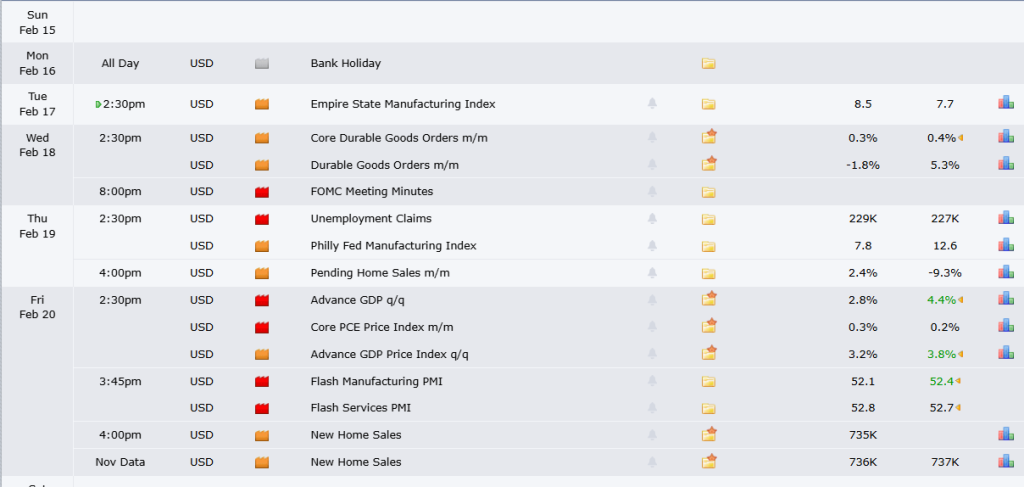Toggle bell alert for Advance GDP Price Index
Viewport: 1024px width, 487px height.
click(652, 353)
